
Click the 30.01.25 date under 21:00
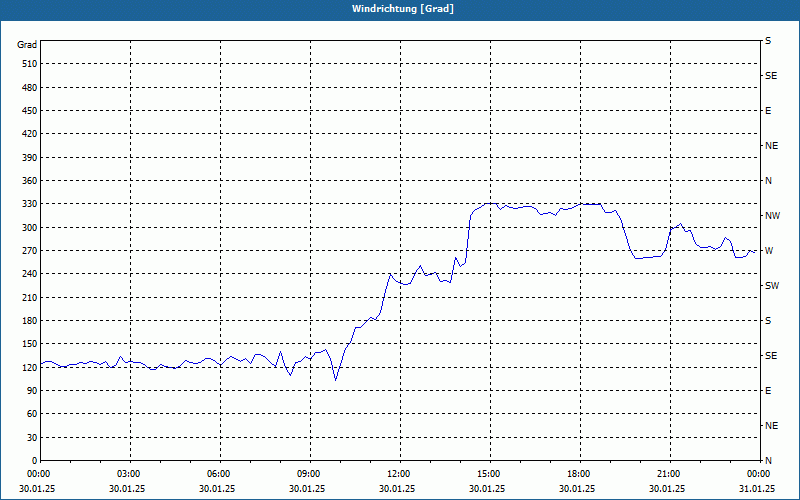[x=667, y=488]
